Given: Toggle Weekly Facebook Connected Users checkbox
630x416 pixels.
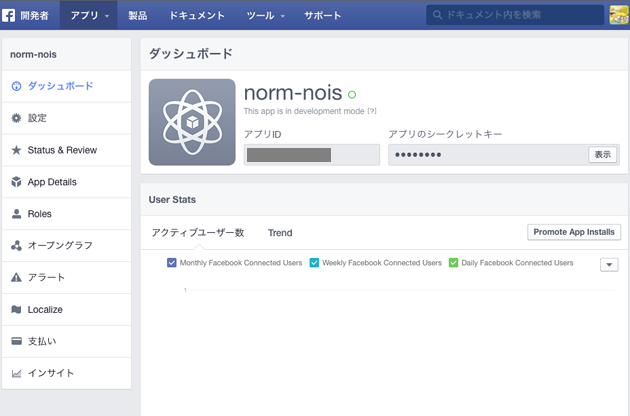Looking at the screenshot, I should pyautogui.click(x=314, y=263).
